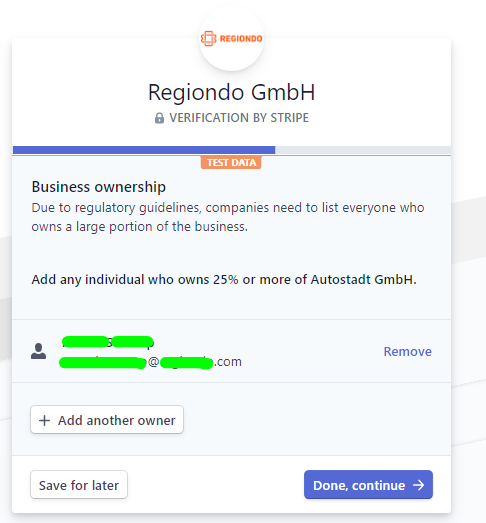This screenshot has height=523, width=486.
Task: Select the owner's email address row
Action: 150,362
